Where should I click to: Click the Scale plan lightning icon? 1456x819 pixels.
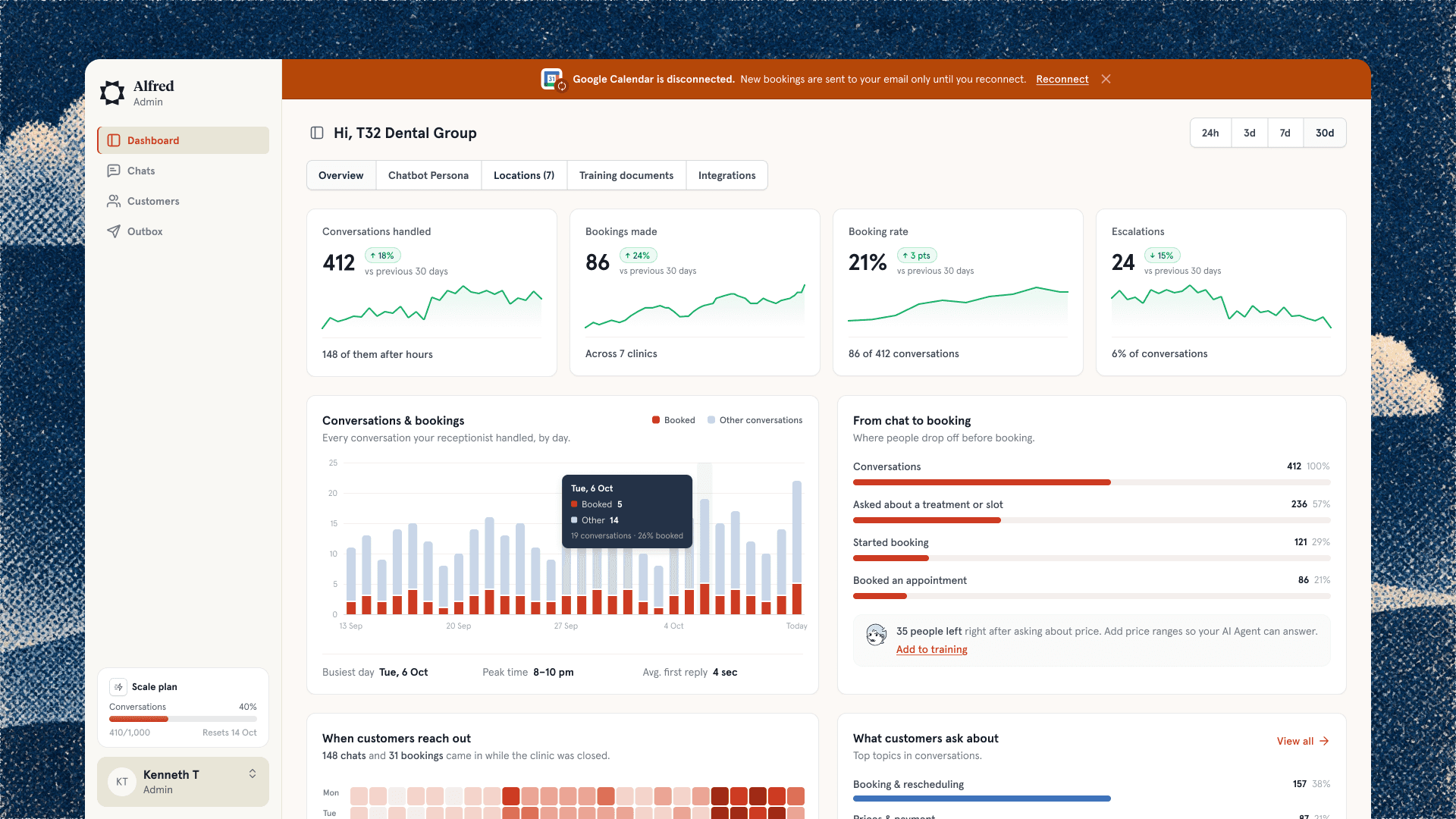click(118, 687)
